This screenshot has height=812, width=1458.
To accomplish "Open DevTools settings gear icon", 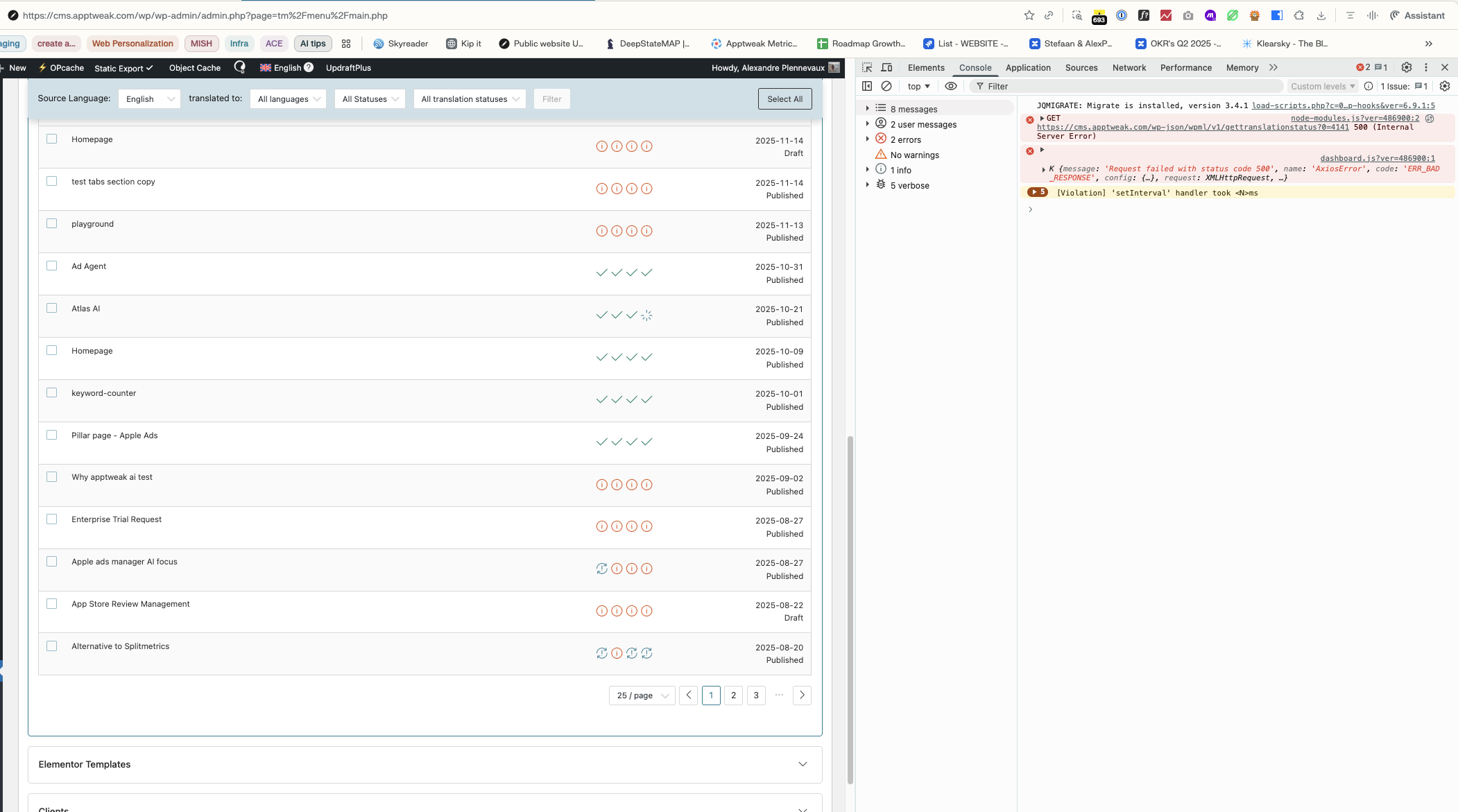I will (x=1406, y=67).
